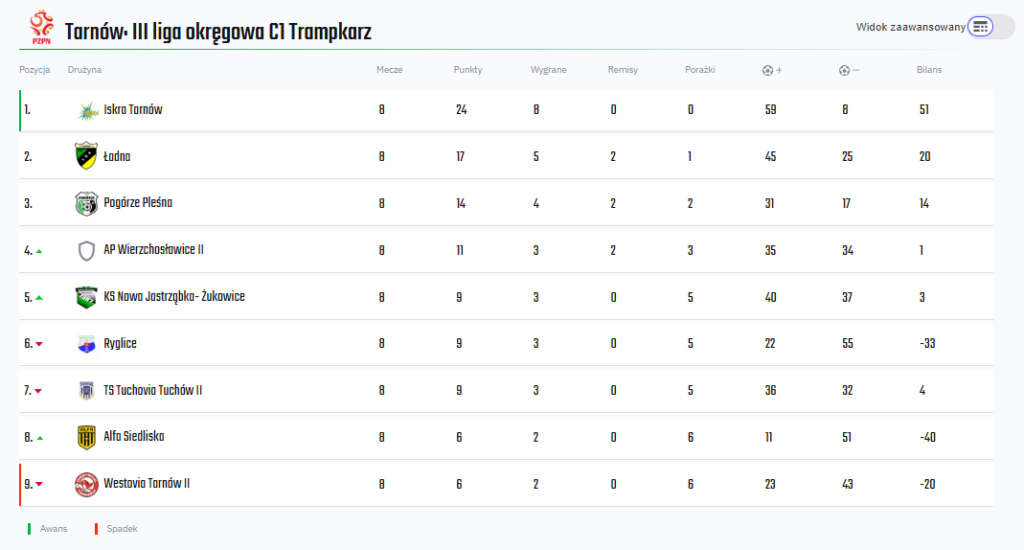1024x550 pixels.
Task: Click the Ładna team shield logo
Action: [x=86, y=156]
